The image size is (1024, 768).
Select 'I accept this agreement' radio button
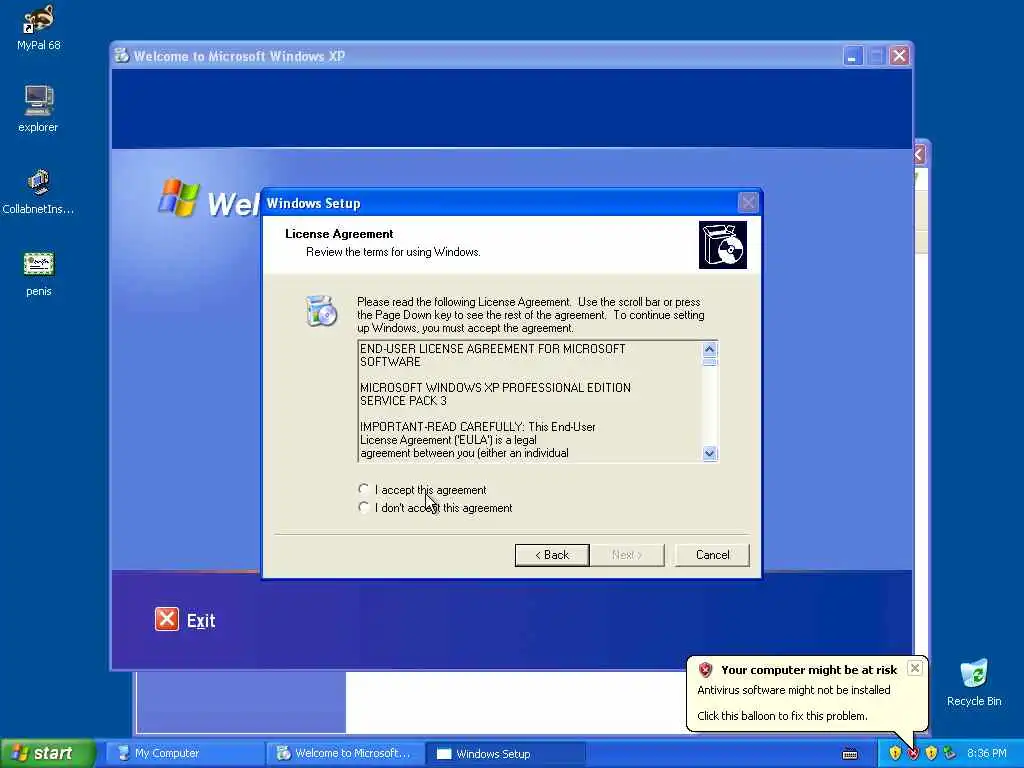pos(364,489)
